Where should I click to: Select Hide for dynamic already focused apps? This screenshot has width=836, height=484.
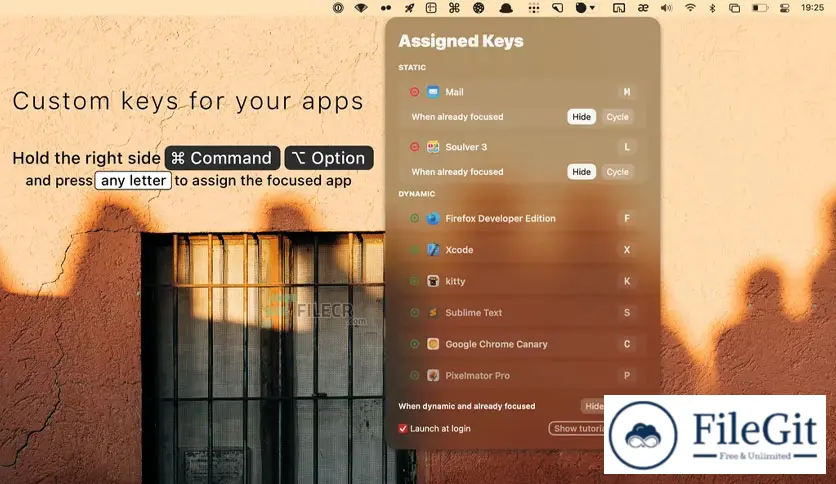(593, 406)
